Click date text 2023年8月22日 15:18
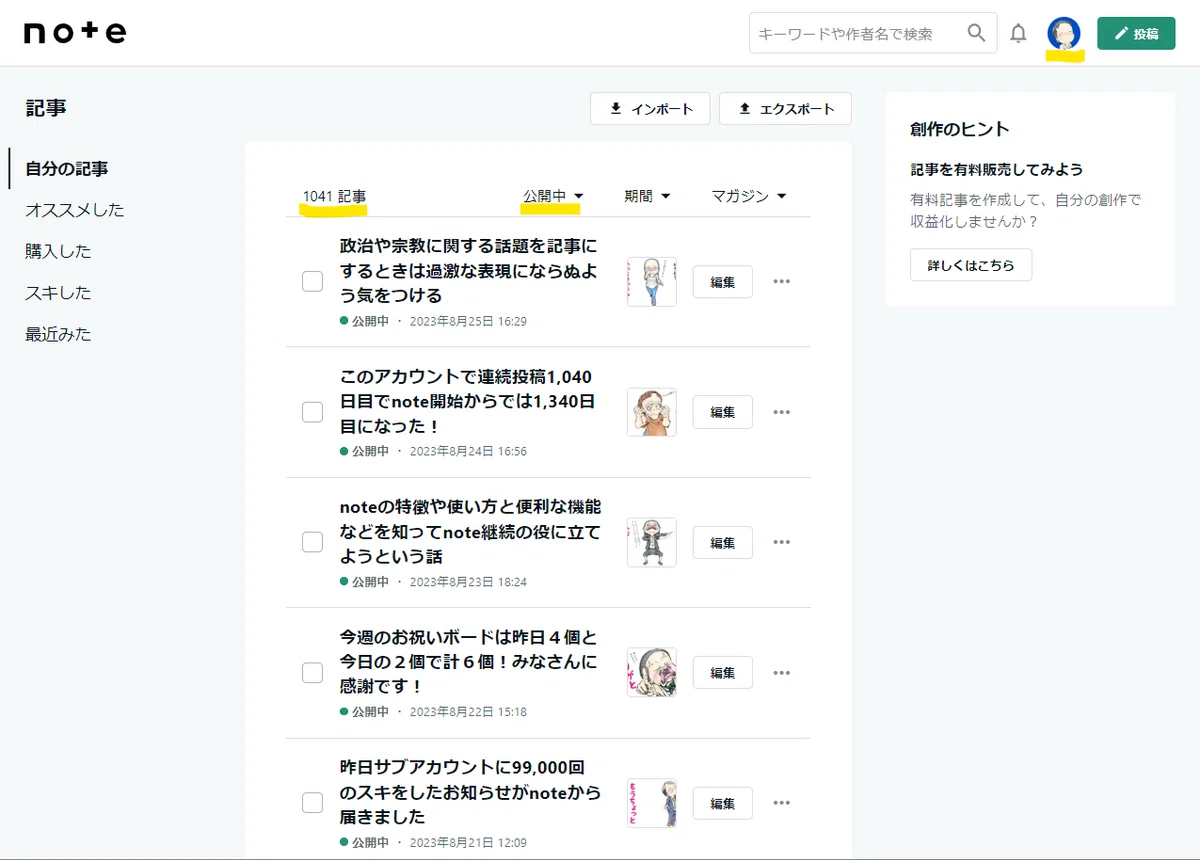 468,712
